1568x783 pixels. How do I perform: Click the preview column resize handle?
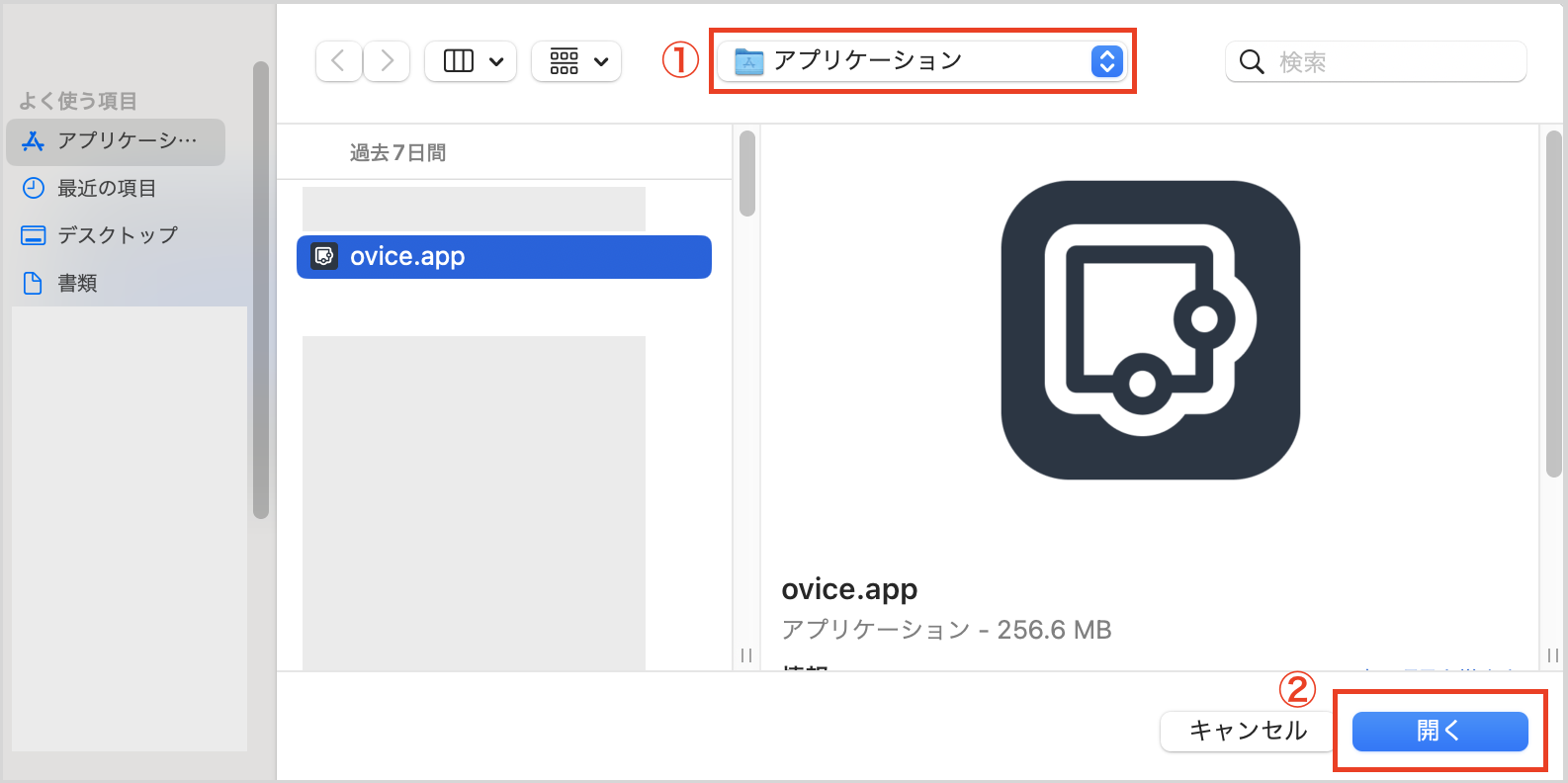point(1553,655)
